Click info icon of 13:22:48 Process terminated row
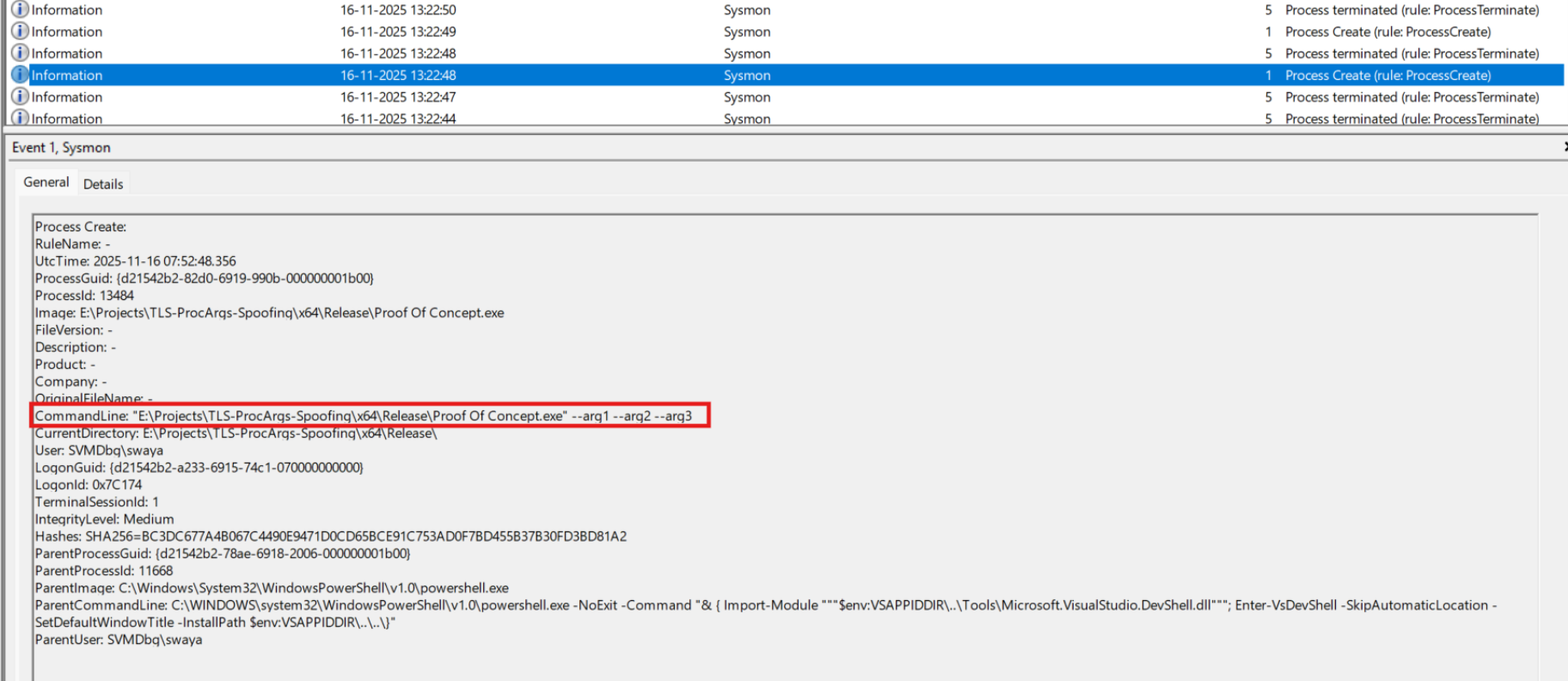The width and height of the screenshot is (1568, 681). 20,53
